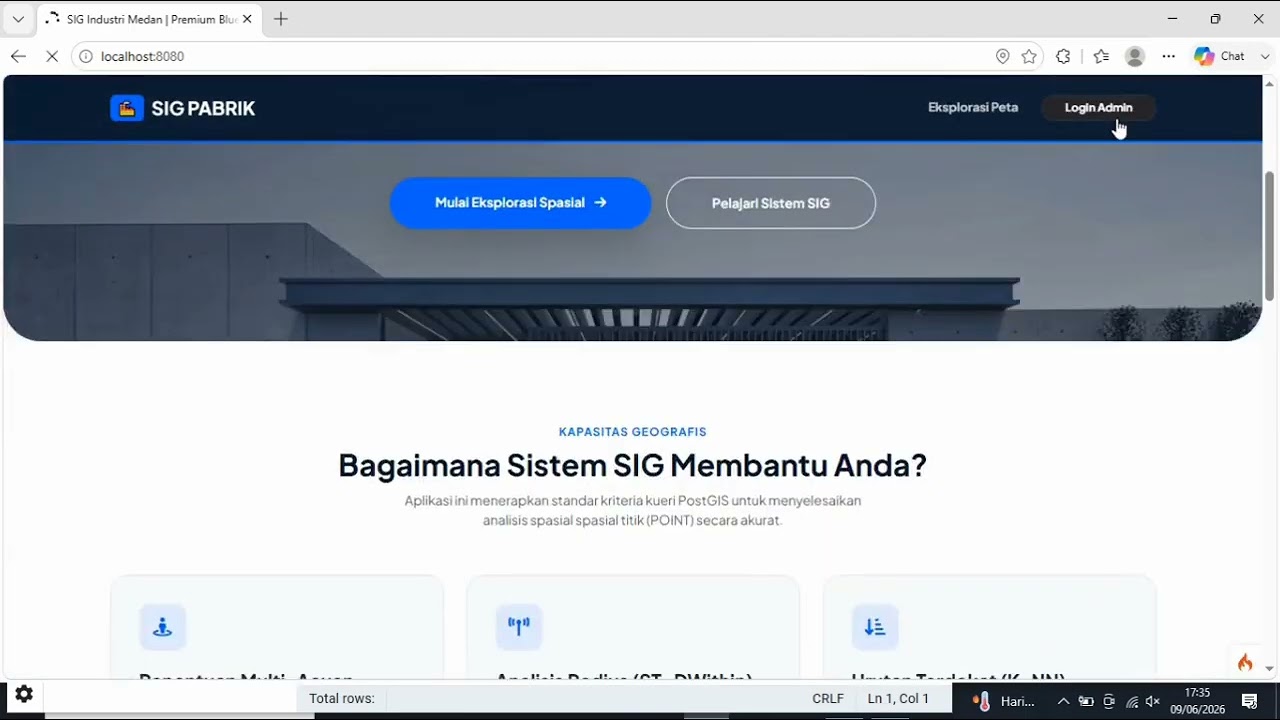Stop page loading with X button
Screen dimensions: 1280x720
(52, 56)
